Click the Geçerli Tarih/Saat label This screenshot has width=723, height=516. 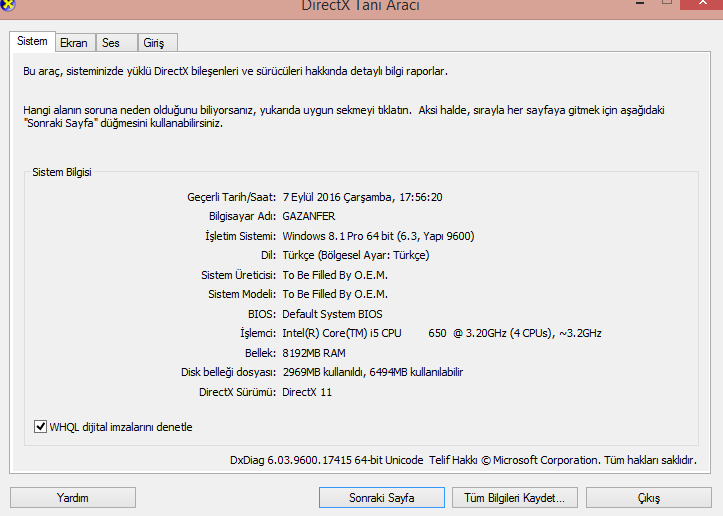[x=231, y=197]
